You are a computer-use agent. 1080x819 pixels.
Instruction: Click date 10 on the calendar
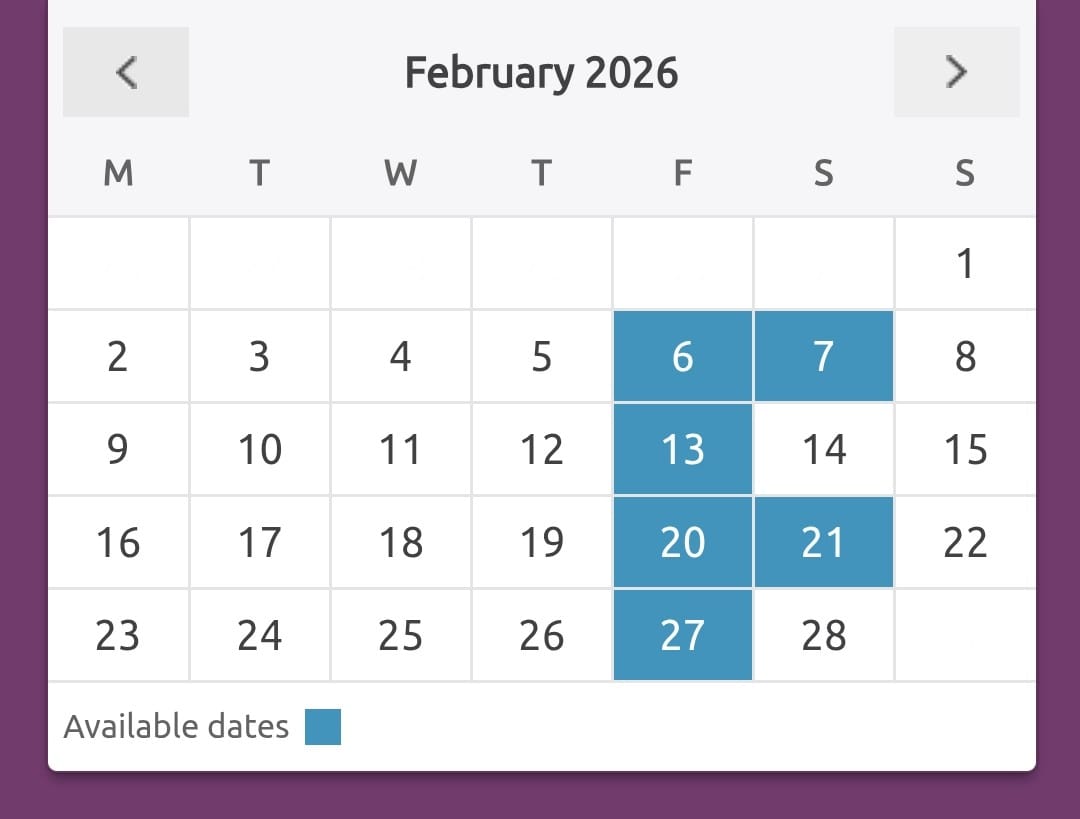[259, 449]
